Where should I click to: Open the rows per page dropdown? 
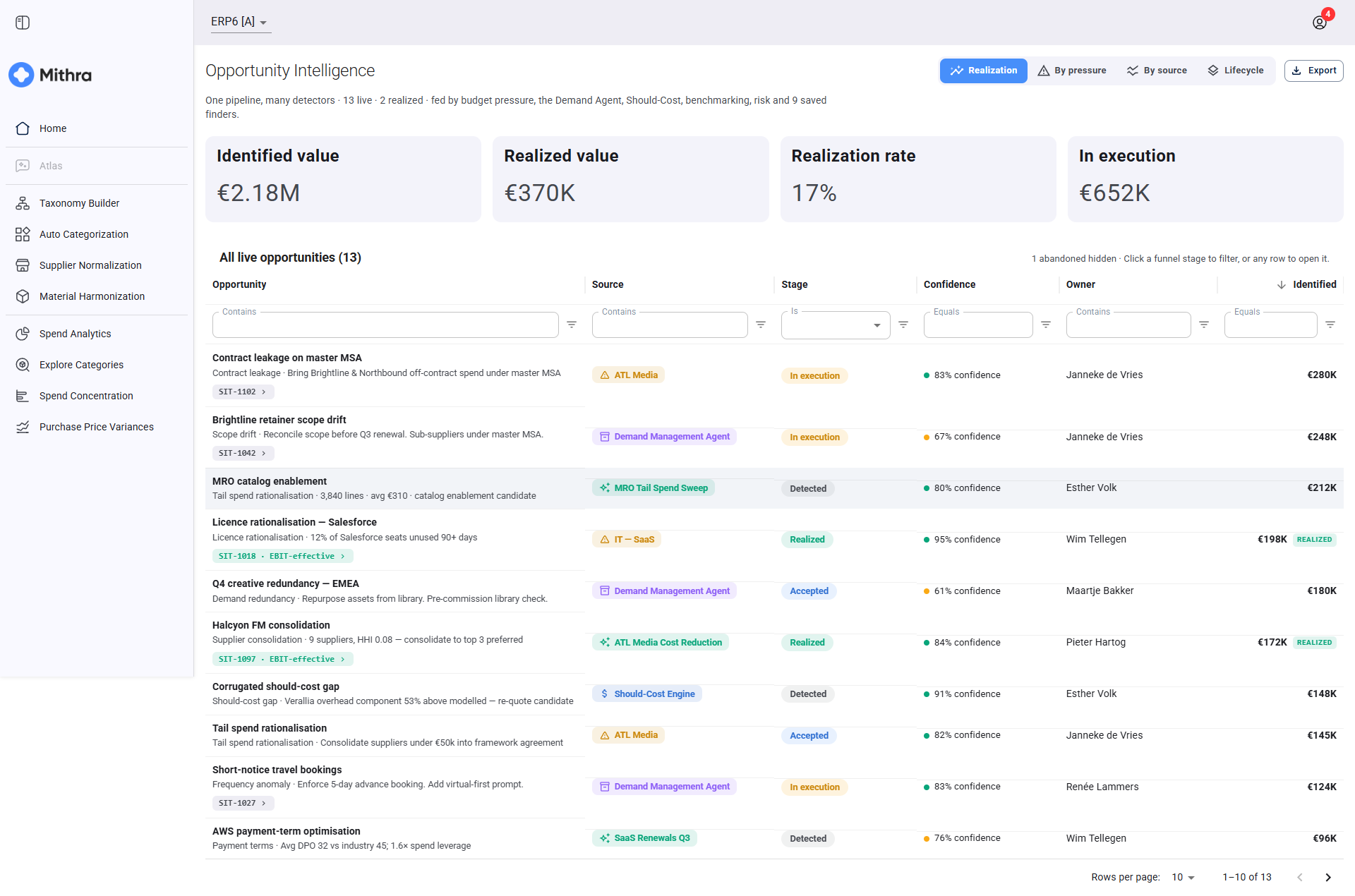coord(1184,877)
